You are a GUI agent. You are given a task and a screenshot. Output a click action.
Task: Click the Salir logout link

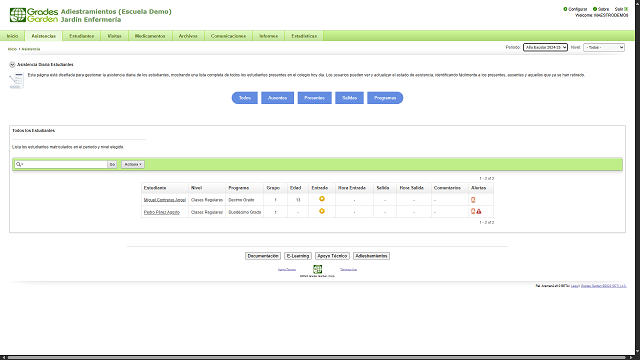click(x=619, y=9)
